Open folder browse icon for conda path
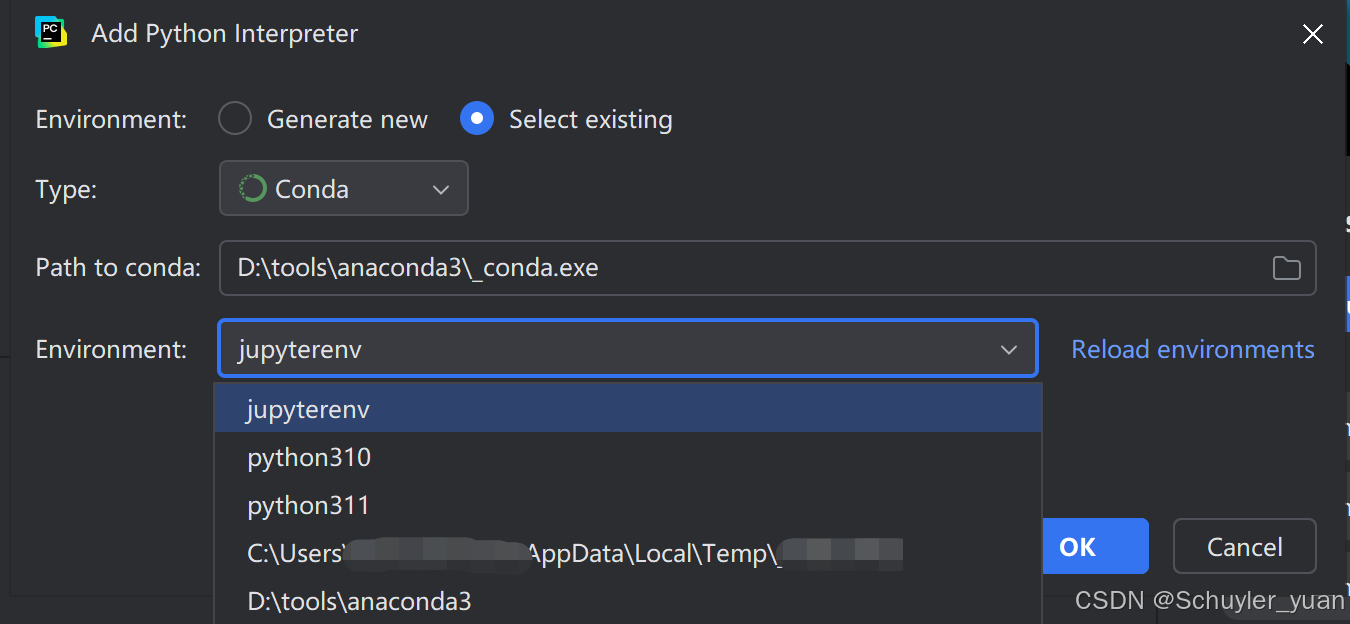Screen dimensions: 1350x624 click(x=1286, y=268)
